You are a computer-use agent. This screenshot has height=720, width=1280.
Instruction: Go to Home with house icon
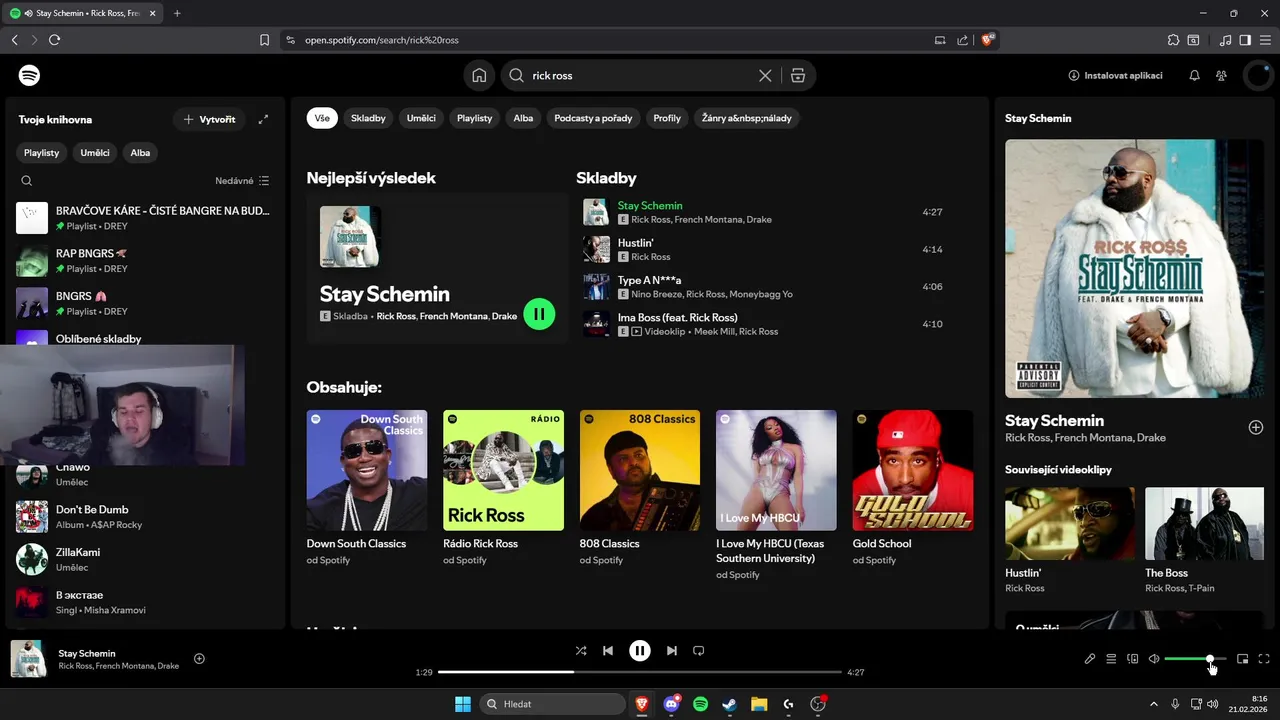coord(479,75)
